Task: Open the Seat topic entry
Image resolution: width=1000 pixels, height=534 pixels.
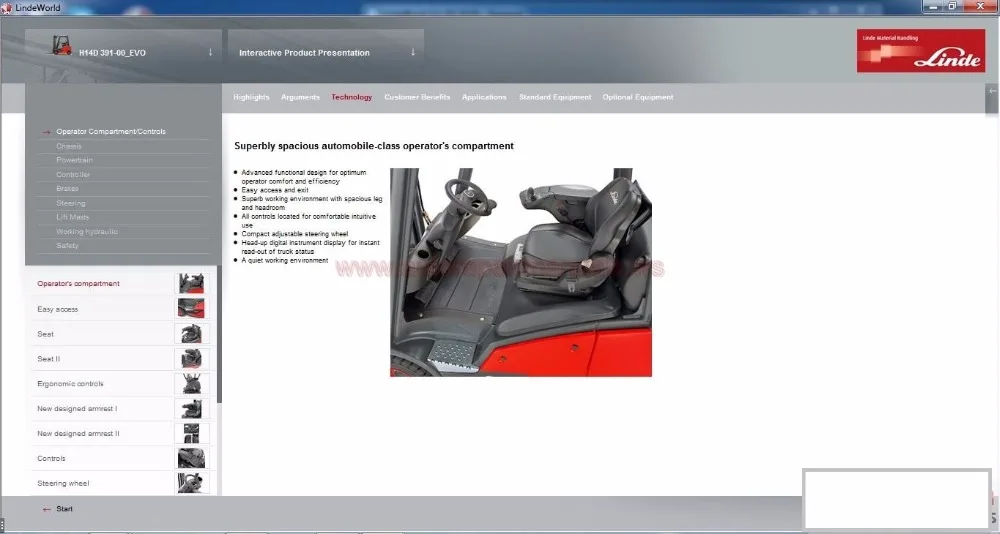Action: (x=121, y=334)
